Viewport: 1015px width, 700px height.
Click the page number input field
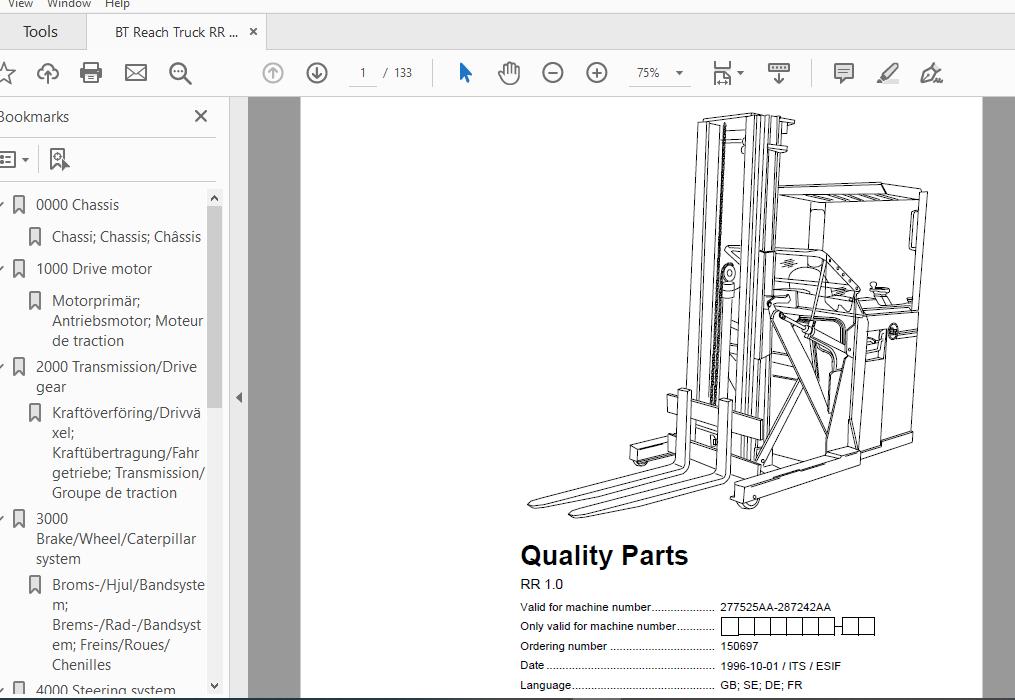[362, 73]
